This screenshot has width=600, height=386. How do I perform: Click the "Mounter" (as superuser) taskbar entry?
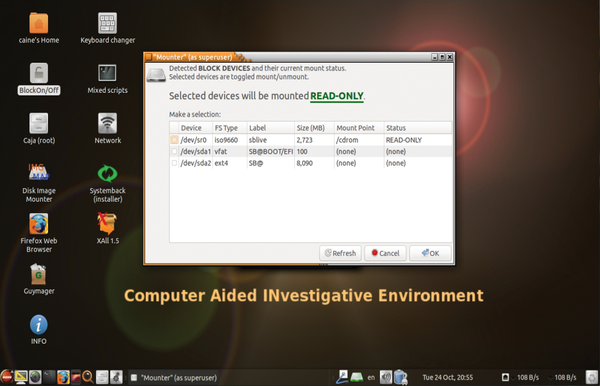click(x=174, y=378)
